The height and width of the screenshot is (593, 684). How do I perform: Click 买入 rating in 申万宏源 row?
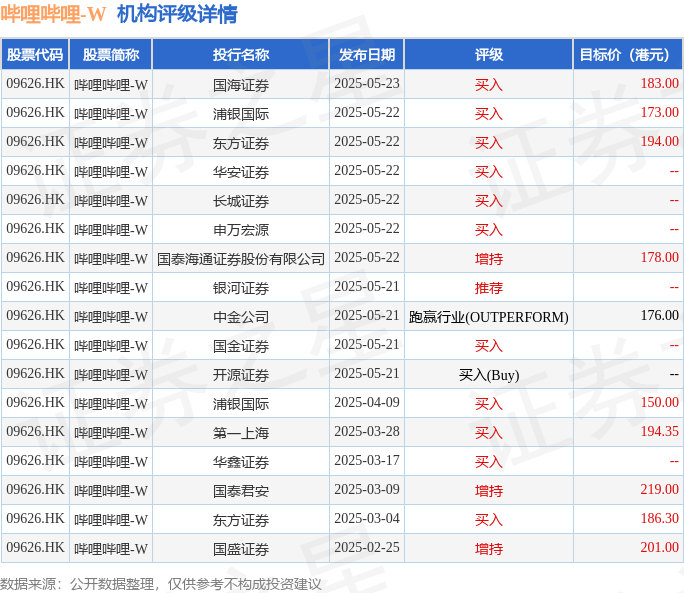click(489, 230)
